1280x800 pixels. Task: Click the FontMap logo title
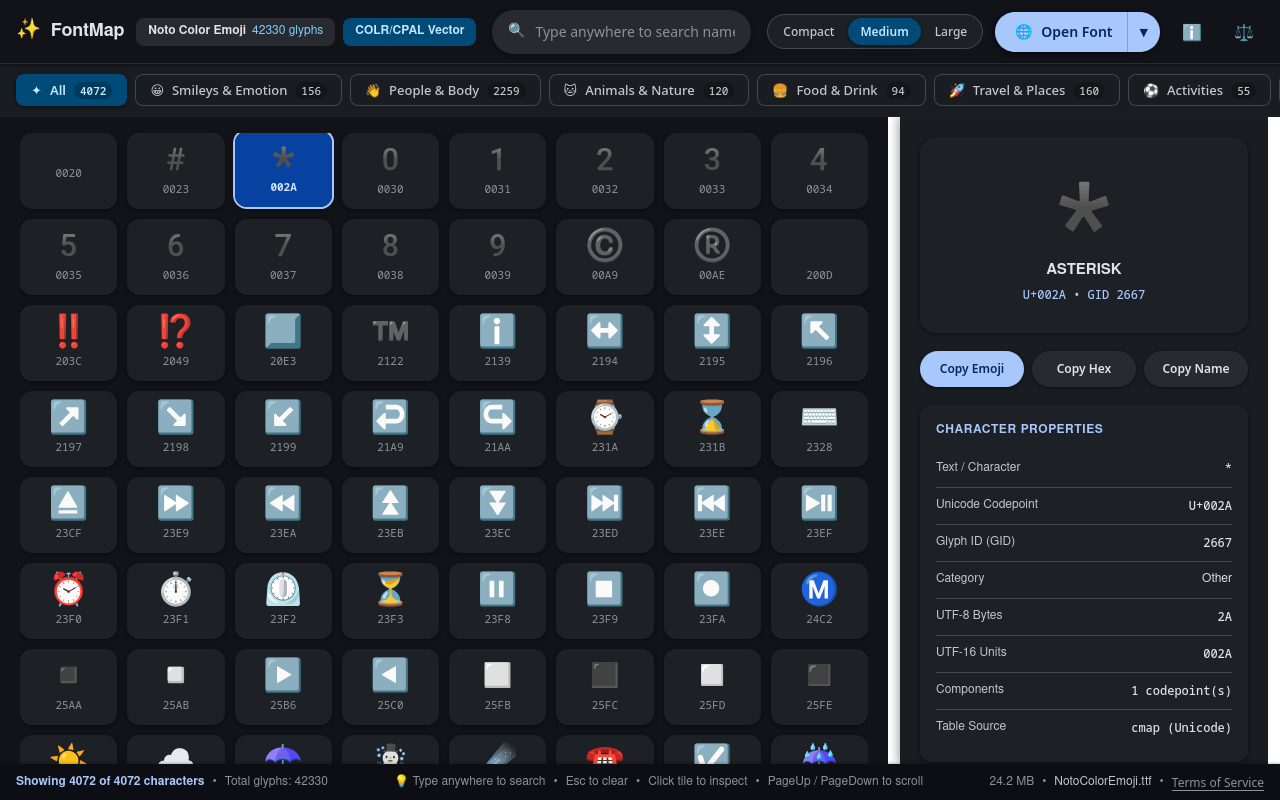[x=87, y=30]
